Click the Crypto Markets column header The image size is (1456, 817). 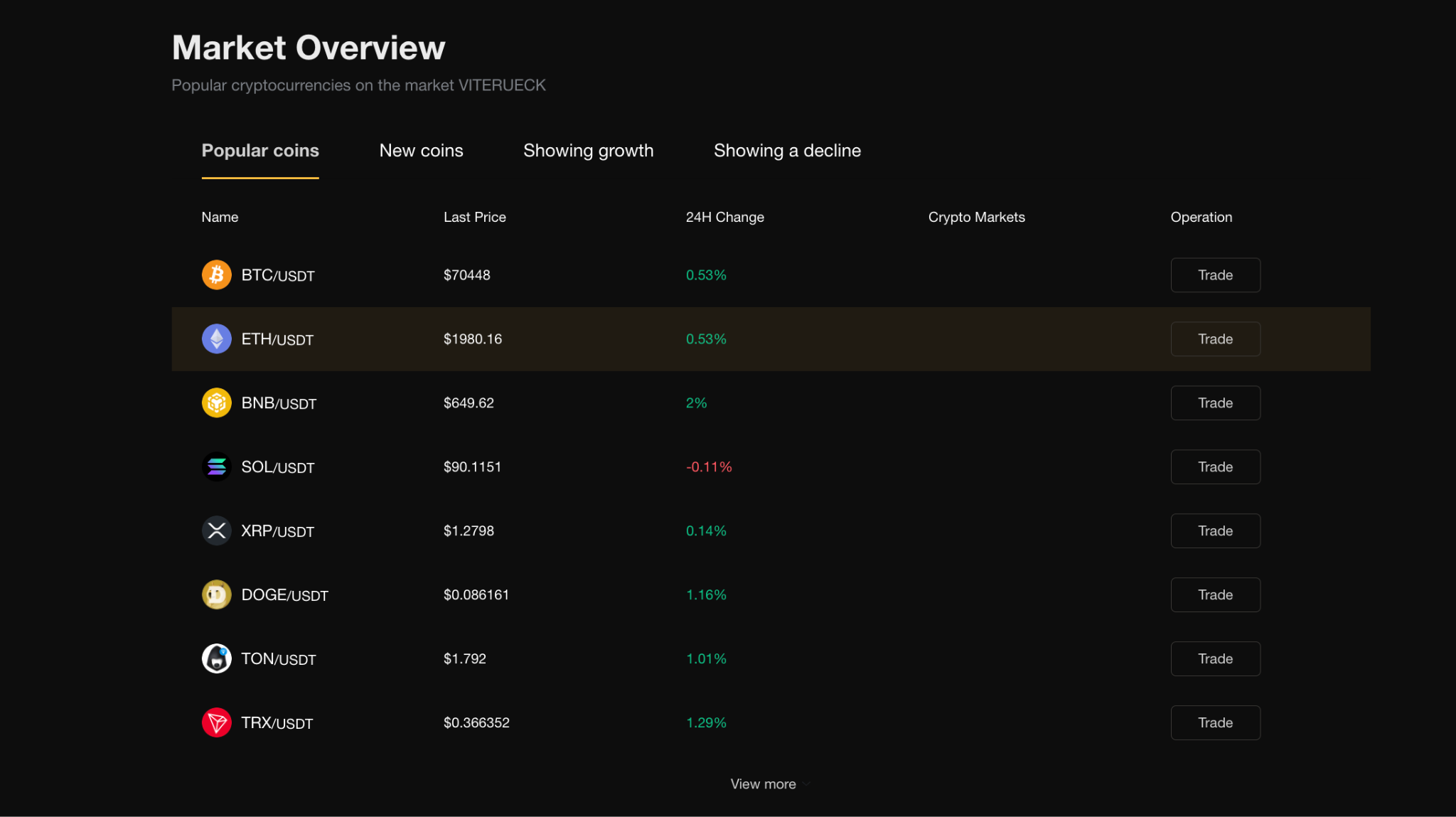tap(976, 217)
